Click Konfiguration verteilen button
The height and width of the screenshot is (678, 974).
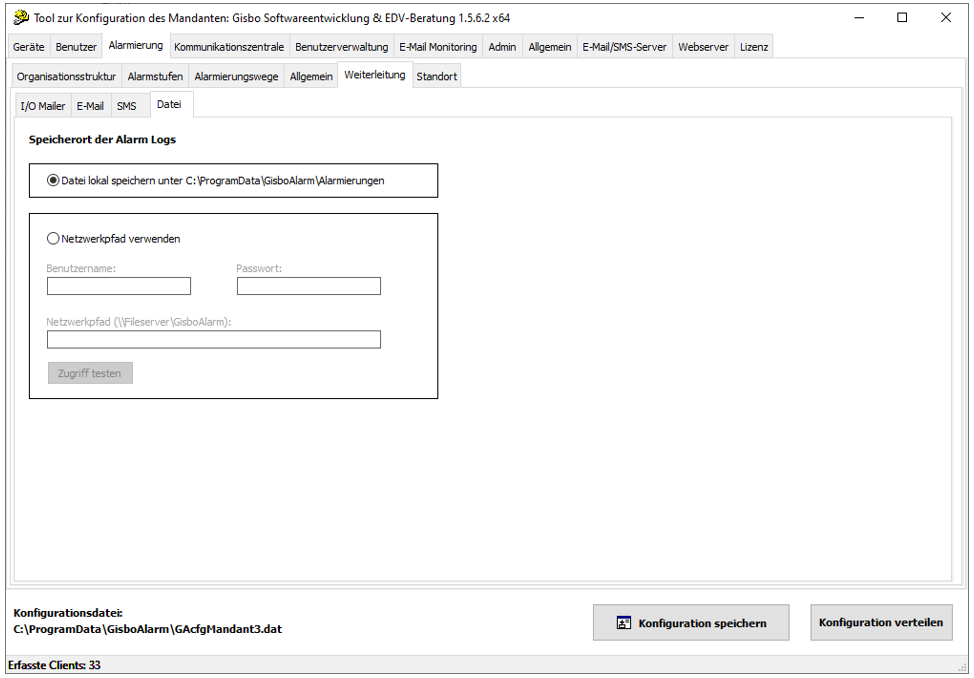click(x=881, y=622)
